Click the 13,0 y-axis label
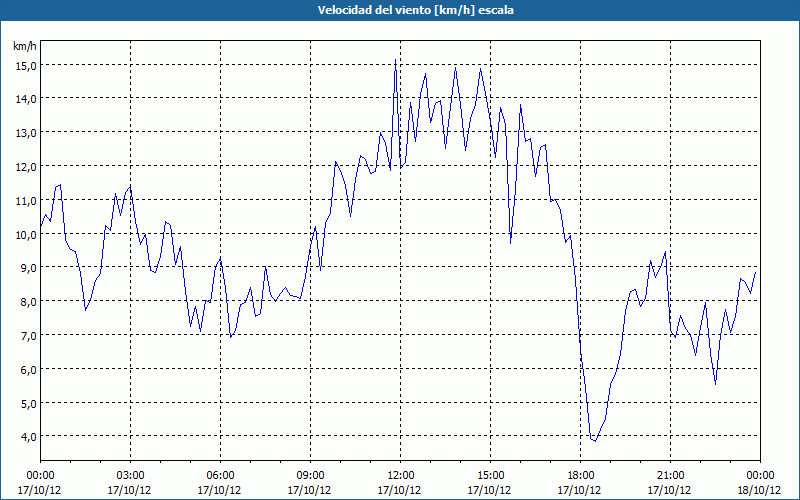Image resolution: width=800 pixels, height=500 pixels. (x=24, y=133)
